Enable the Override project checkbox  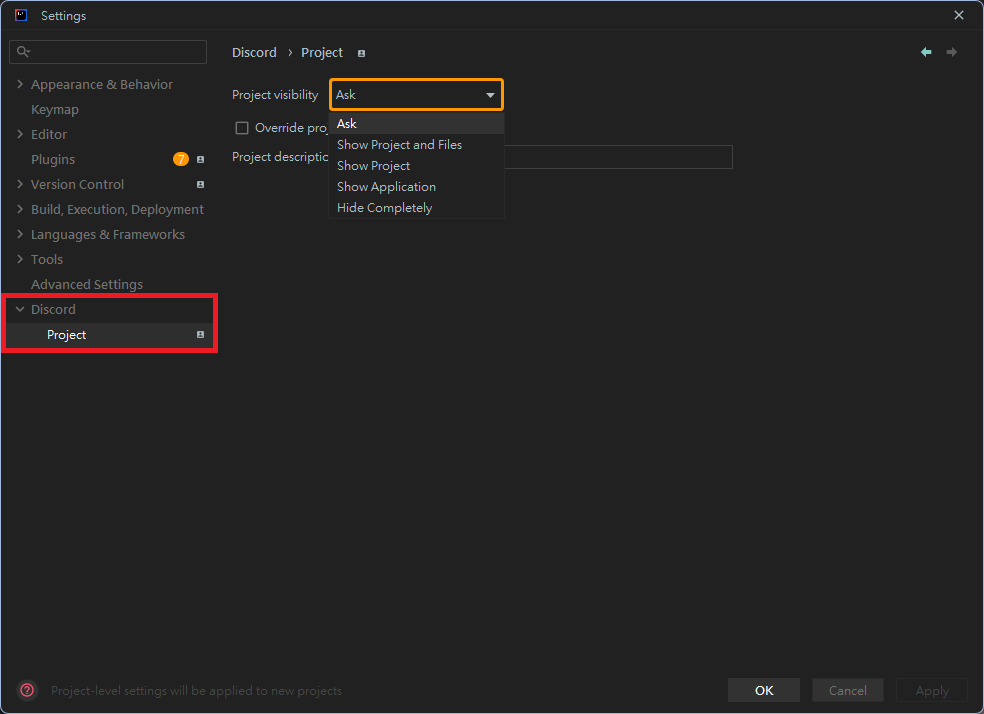point(241,128)
